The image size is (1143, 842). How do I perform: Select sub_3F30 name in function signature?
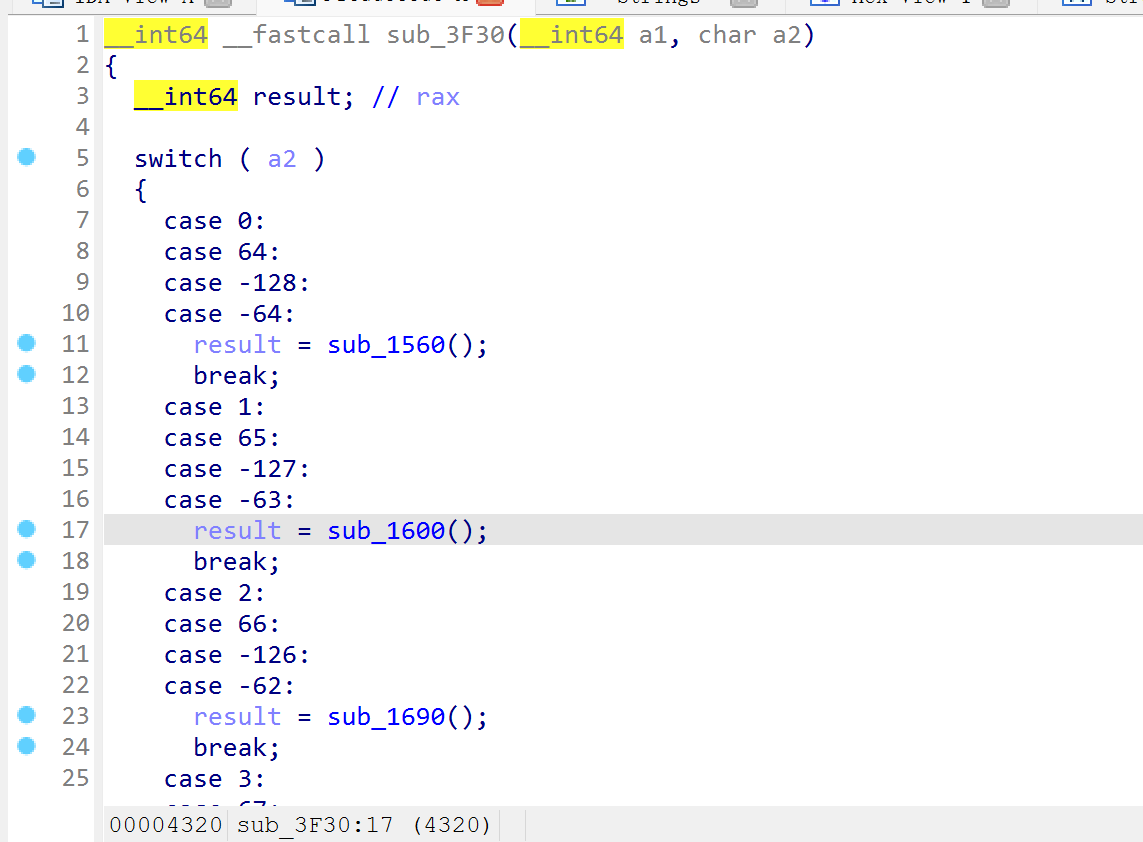point(446,37)
